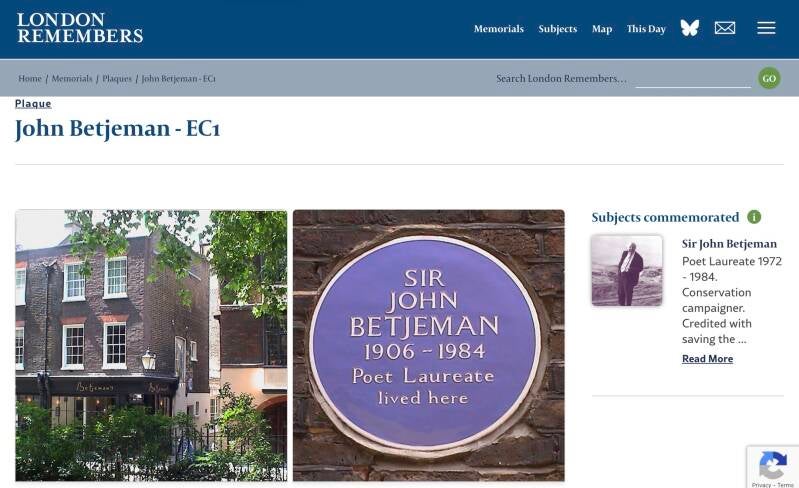Screen dimensions: 799x488
Task: Open the This Day menu item
Action: (646, 29)
